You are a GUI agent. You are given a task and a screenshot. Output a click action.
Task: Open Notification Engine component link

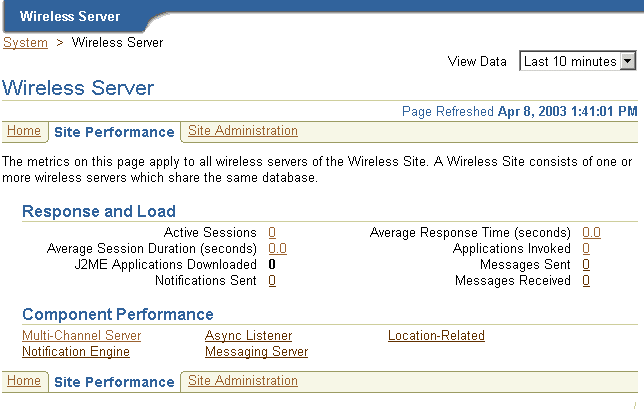click(76, 352)
